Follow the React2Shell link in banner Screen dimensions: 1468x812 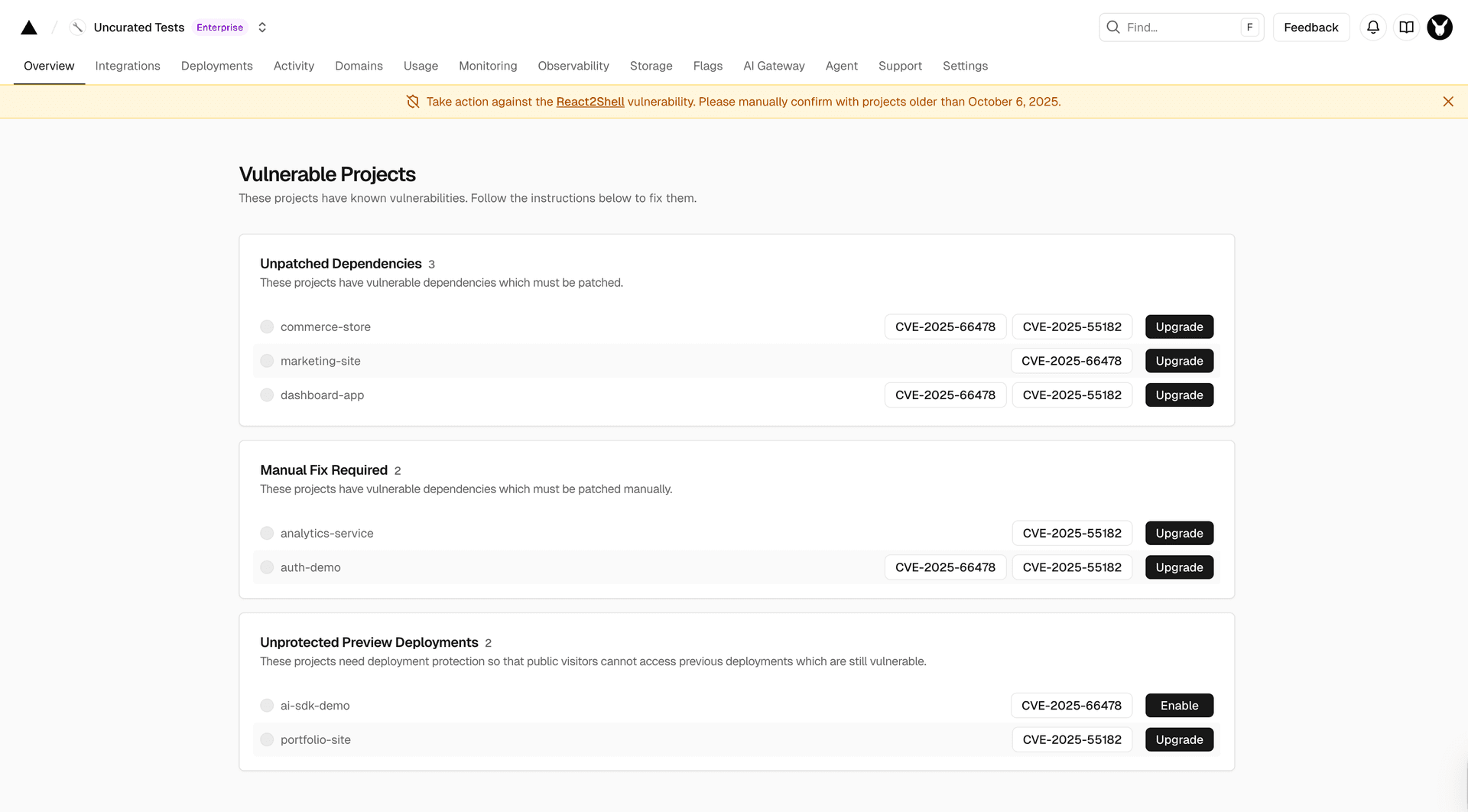point(589,102)
